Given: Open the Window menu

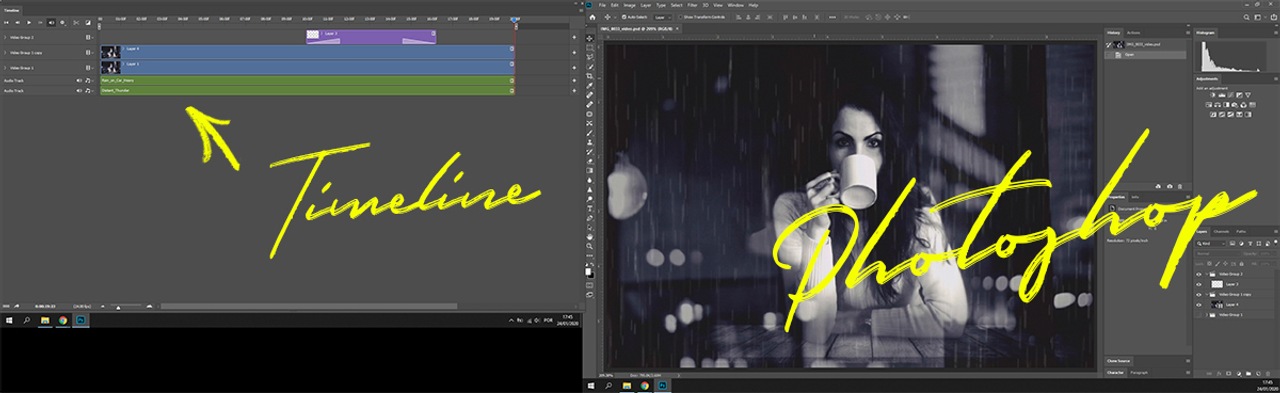Looking at the screenshot, I should coord(736,5).
